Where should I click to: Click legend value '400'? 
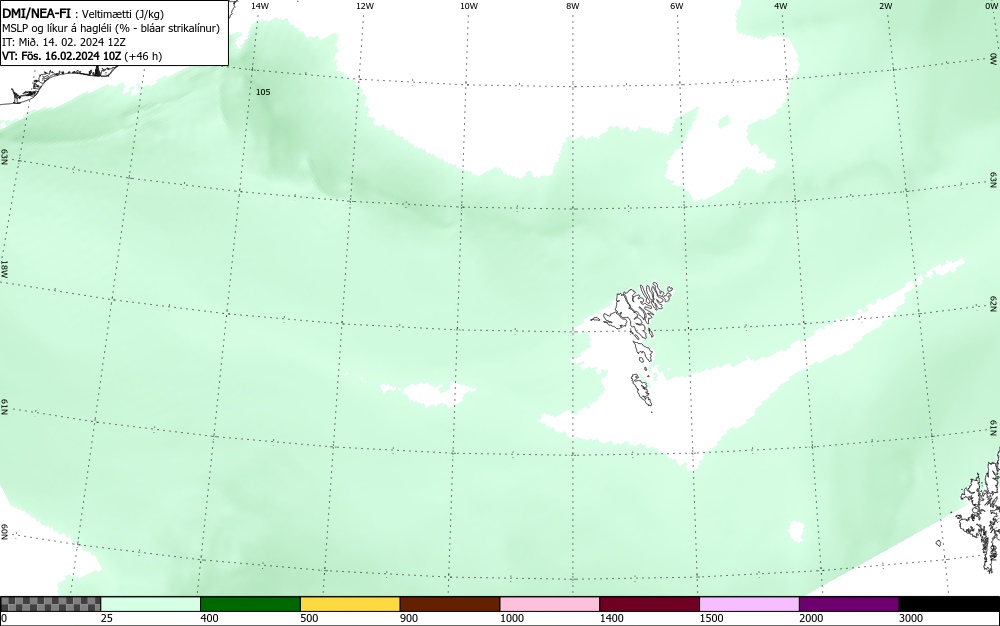coord(209,618)
